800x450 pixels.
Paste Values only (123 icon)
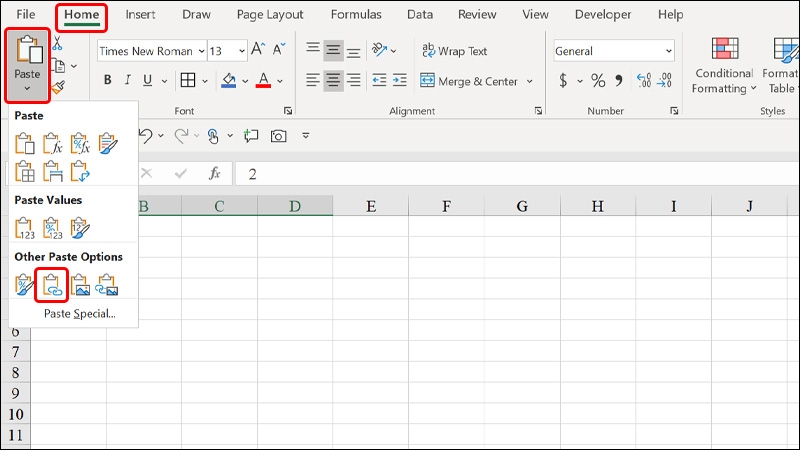point(24,229)
